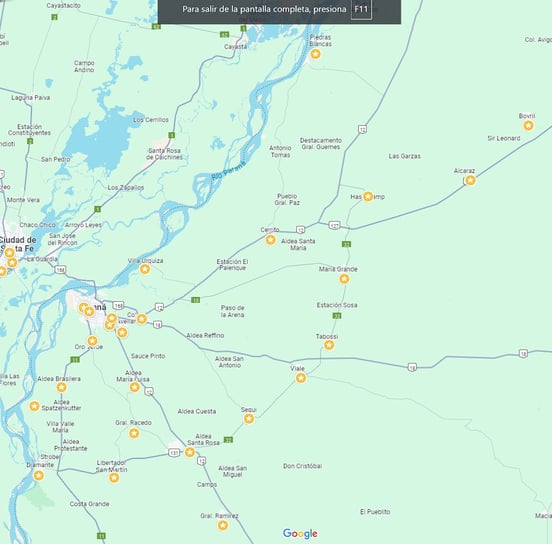This screenshot has height=544, width=552.
Task: Open the Tabossi saved-place star
Action: [329, 345]
